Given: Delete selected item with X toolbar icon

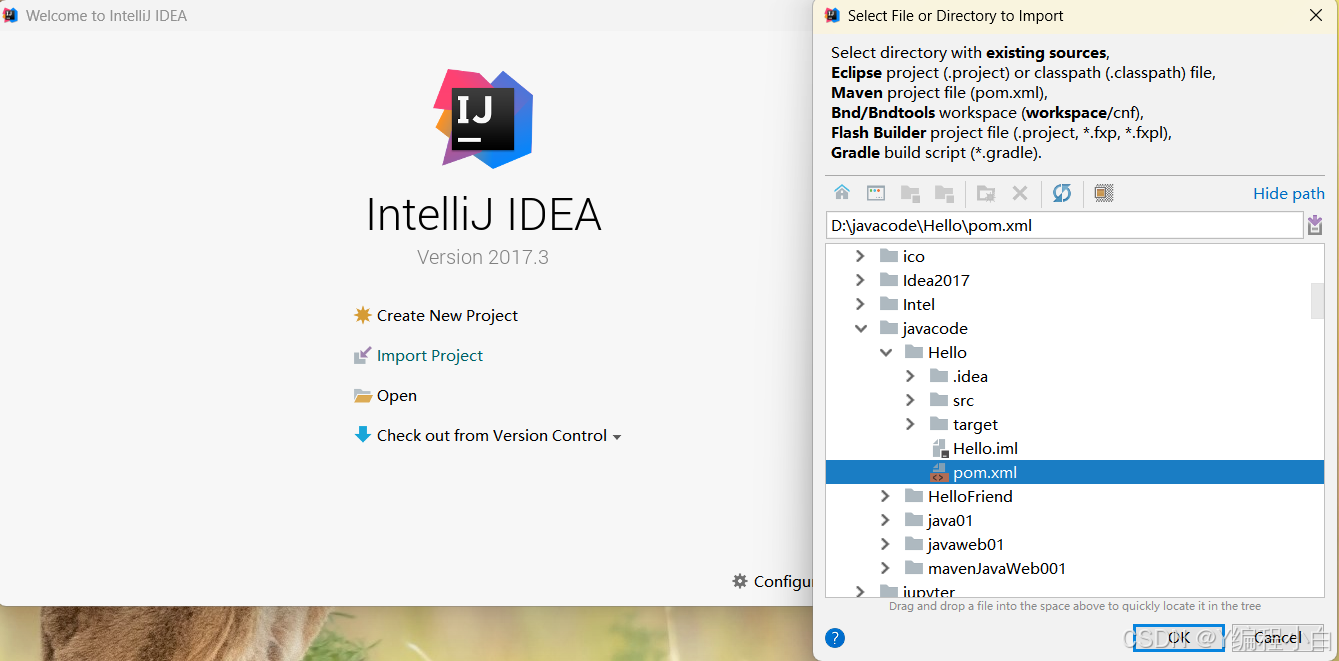Looking at the screenshot, I should (x=1020, y=193).
